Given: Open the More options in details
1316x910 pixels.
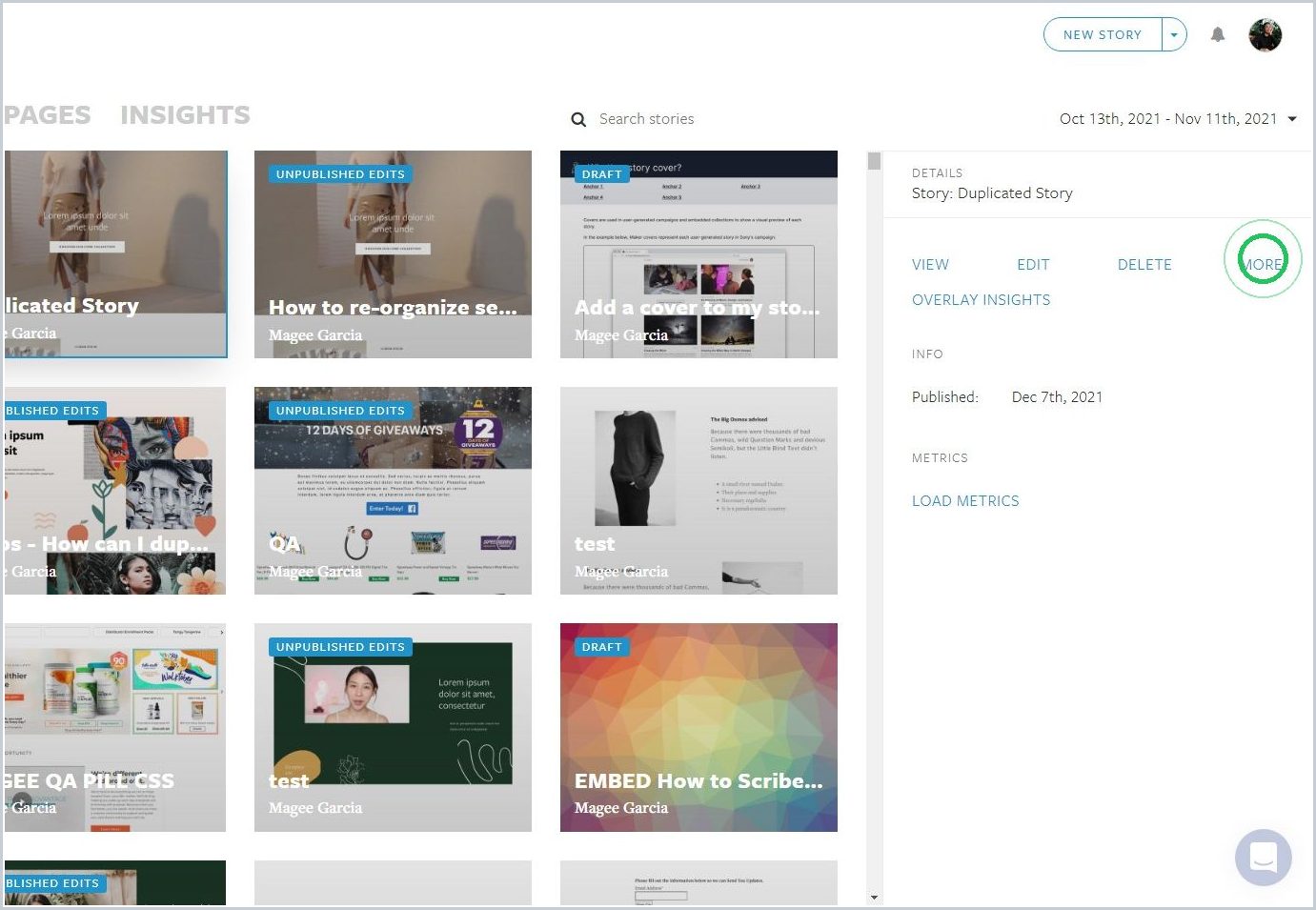Looking at the screenshot, I should [x=1263, y=265].
